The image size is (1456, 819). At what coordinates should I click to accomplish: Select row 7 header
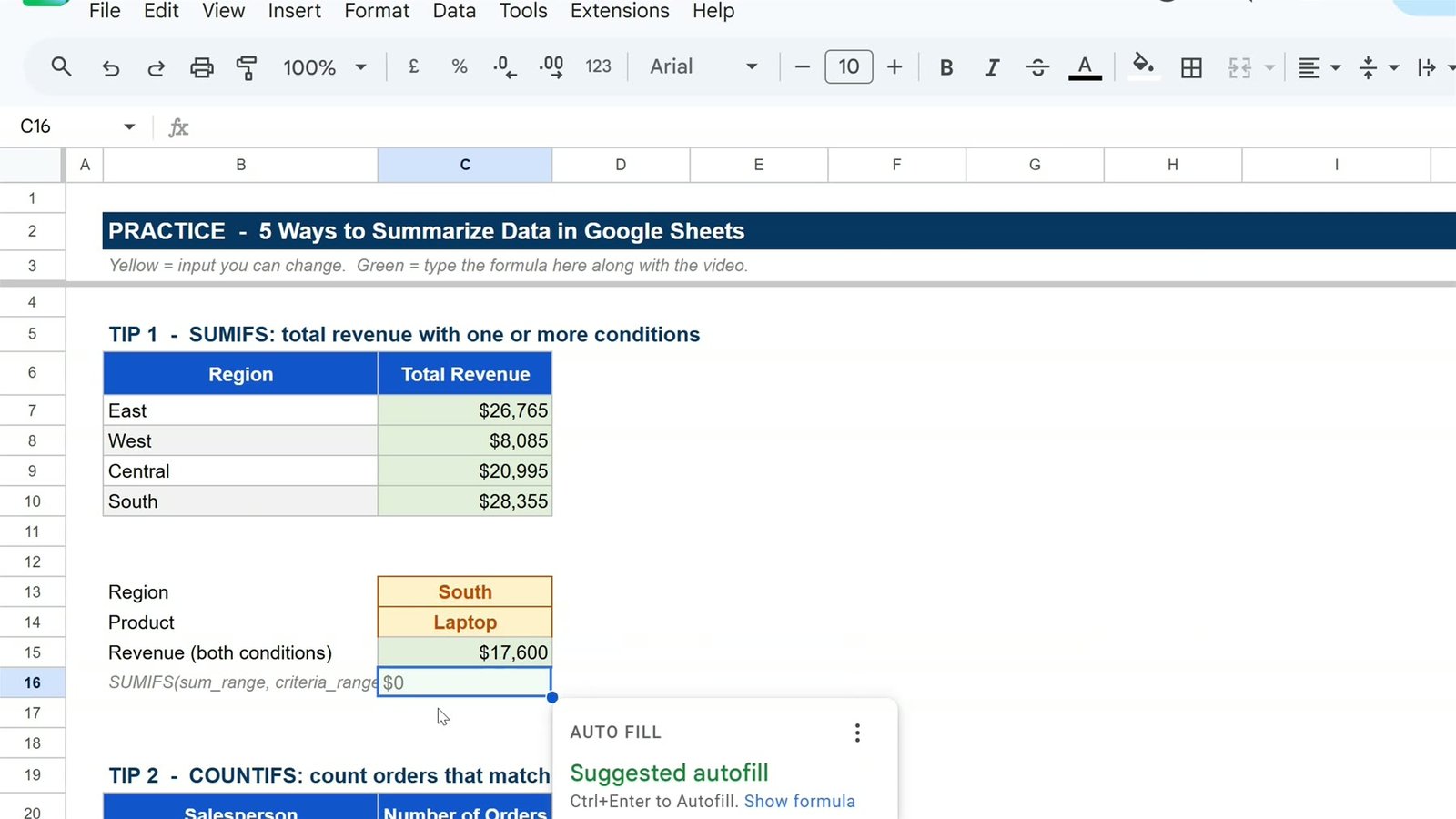pyautogui.click(x=32, y=410)
